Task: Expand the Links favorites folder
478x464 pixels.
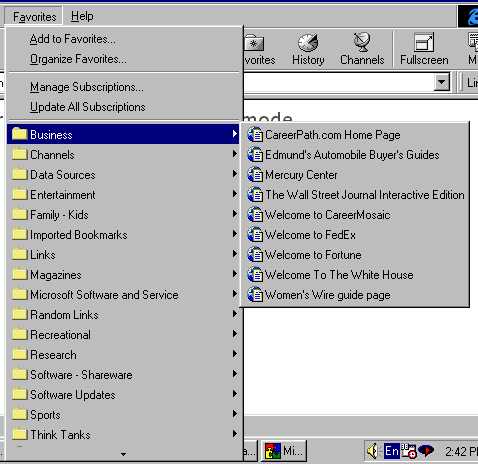Action: click(x=123, y=255)
